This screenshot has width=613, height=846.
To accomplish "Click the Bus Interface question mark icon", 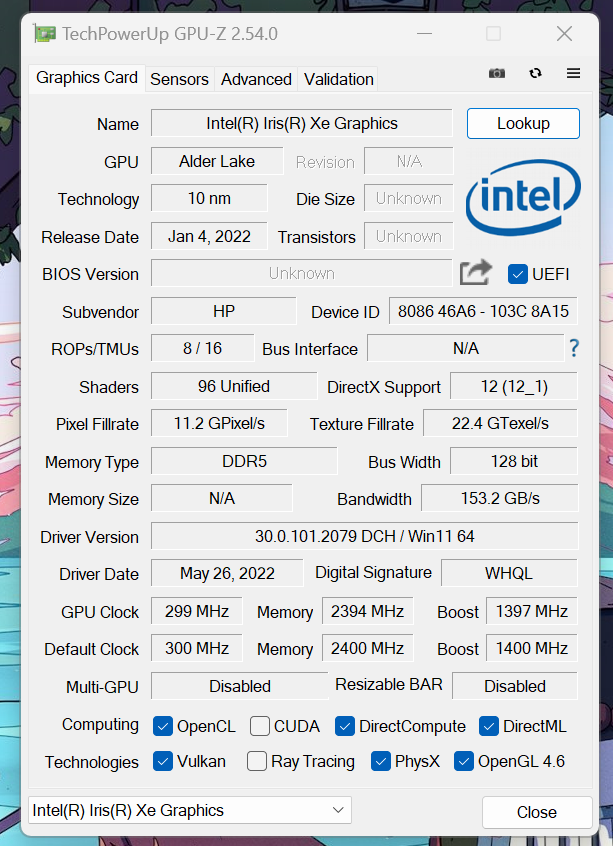I will [574, 348].
